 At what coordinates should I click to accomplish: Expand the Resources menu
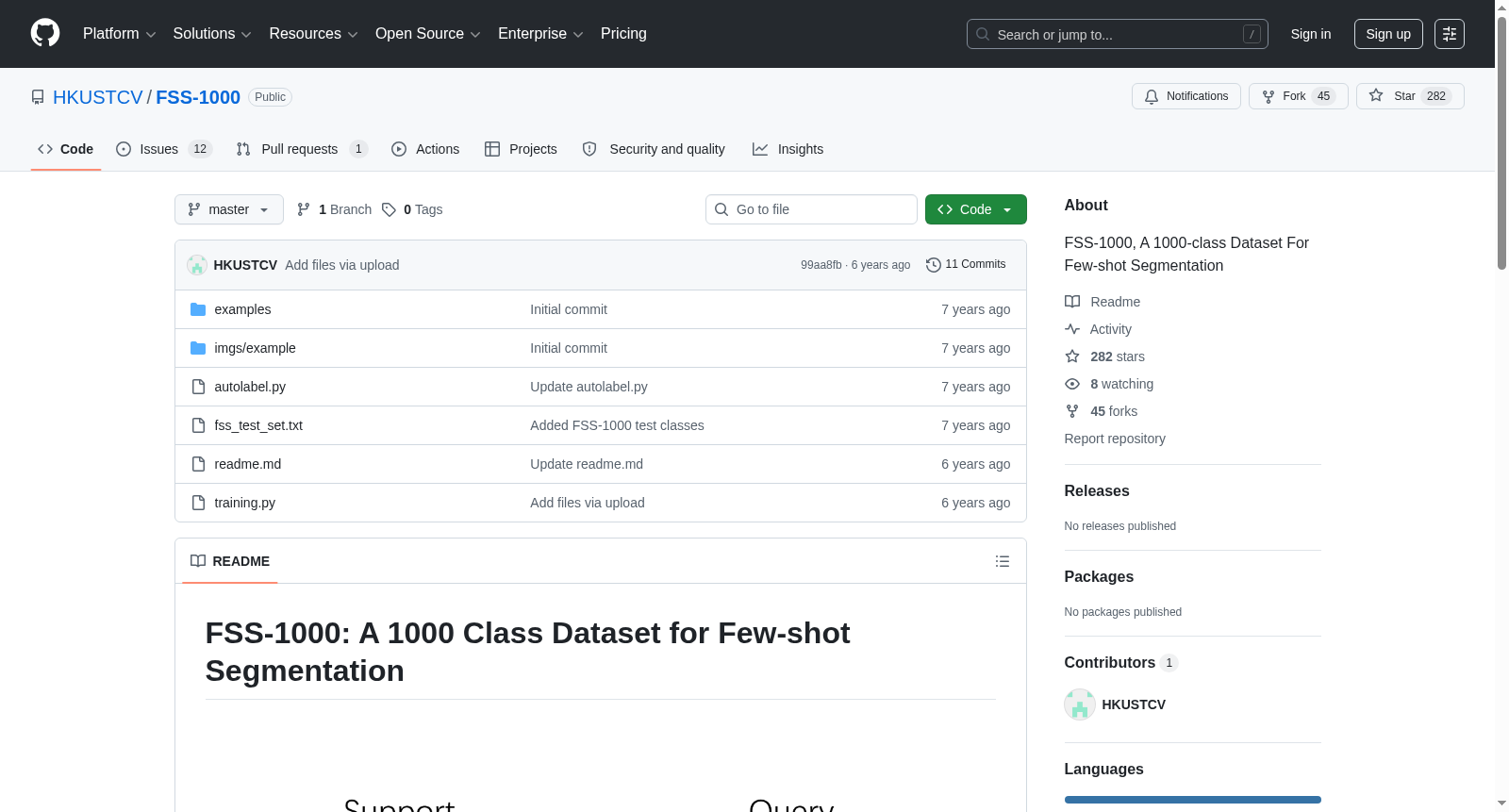(313, 34)
